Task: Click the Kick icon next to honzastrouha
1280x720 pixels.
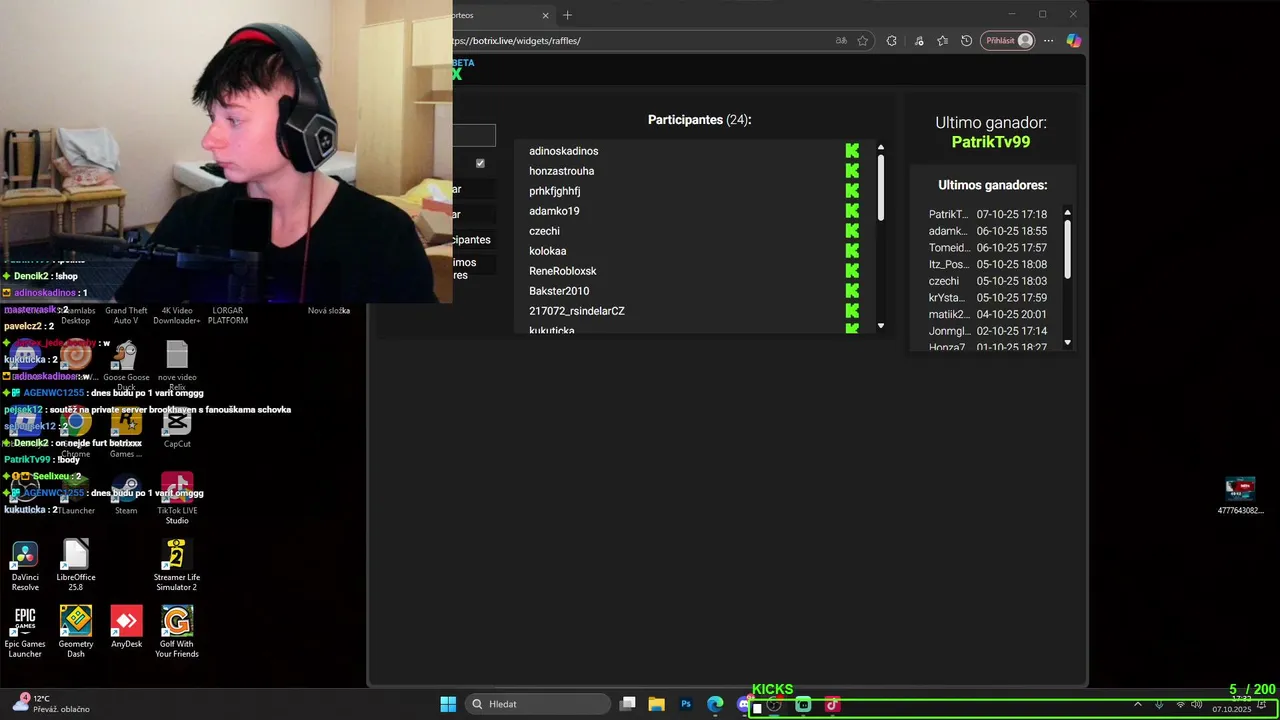Action: (x=852, y=171)
